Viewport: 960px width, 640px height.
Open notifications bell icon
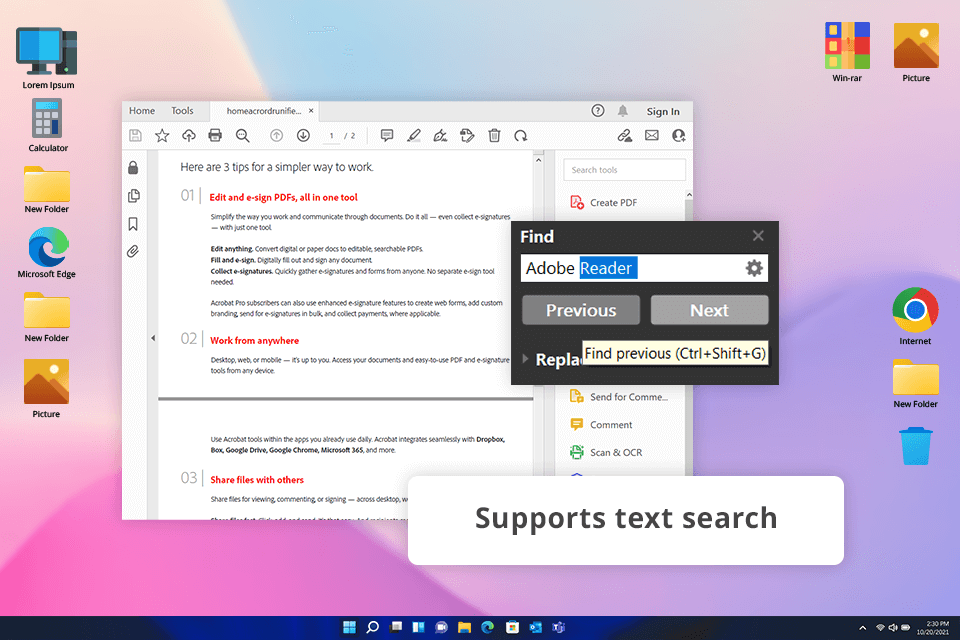point(623,111)
